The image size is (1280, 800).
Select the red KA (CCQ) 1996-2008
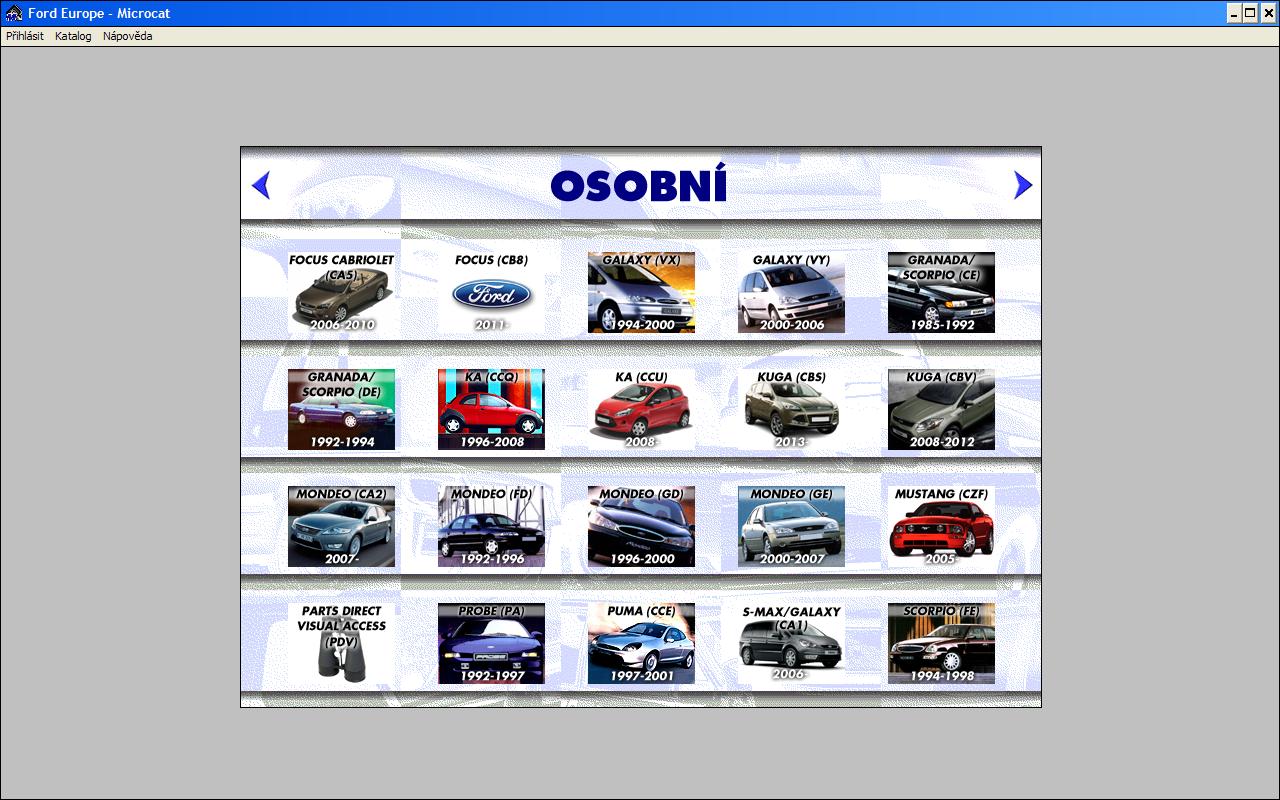point(491,409)
